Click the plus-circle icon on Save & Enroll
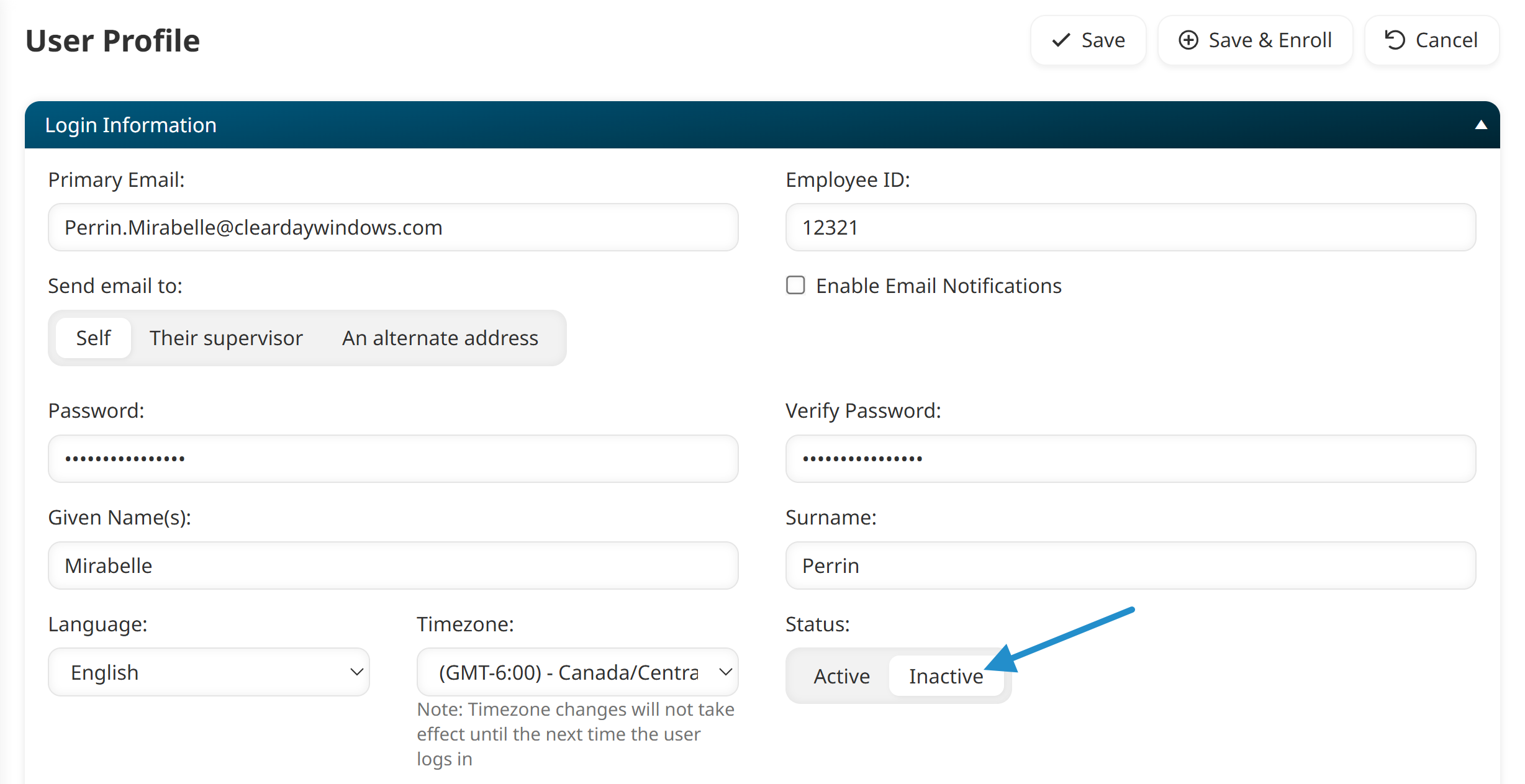The height and width of the screenshot is (784, 1525). point(1188,40)
